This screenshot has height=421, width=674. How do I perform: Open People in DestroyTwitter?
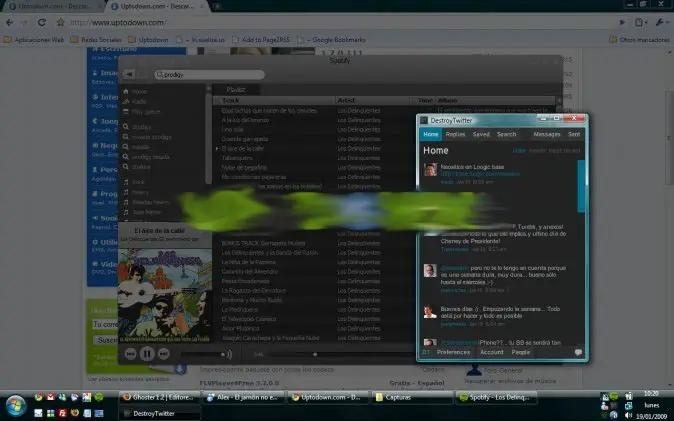coord(521,352)
